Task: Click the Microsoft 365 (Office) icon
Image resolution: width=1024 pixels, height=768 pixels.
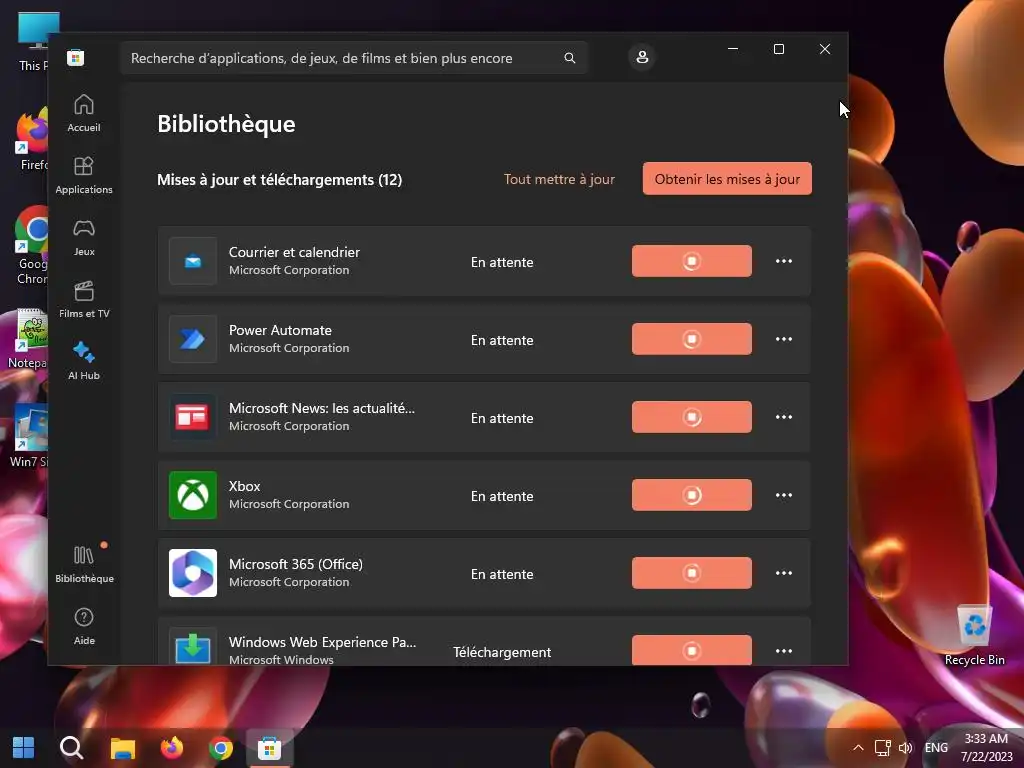Action: 193,573
